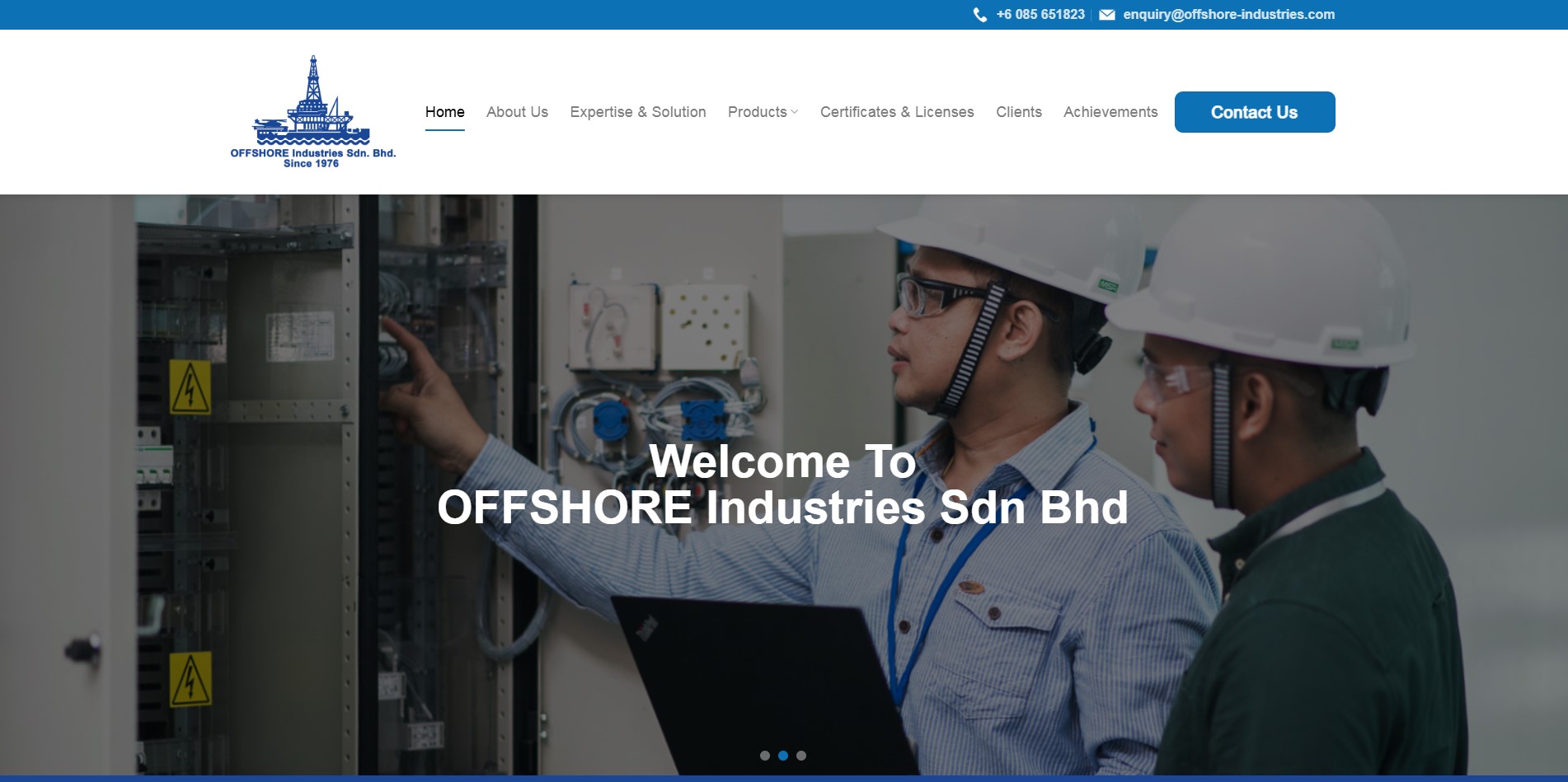Click the OFFSHORE Industries oil rig logo
Viewport: 1568px width, 782px height.
[x=312, y=111]
